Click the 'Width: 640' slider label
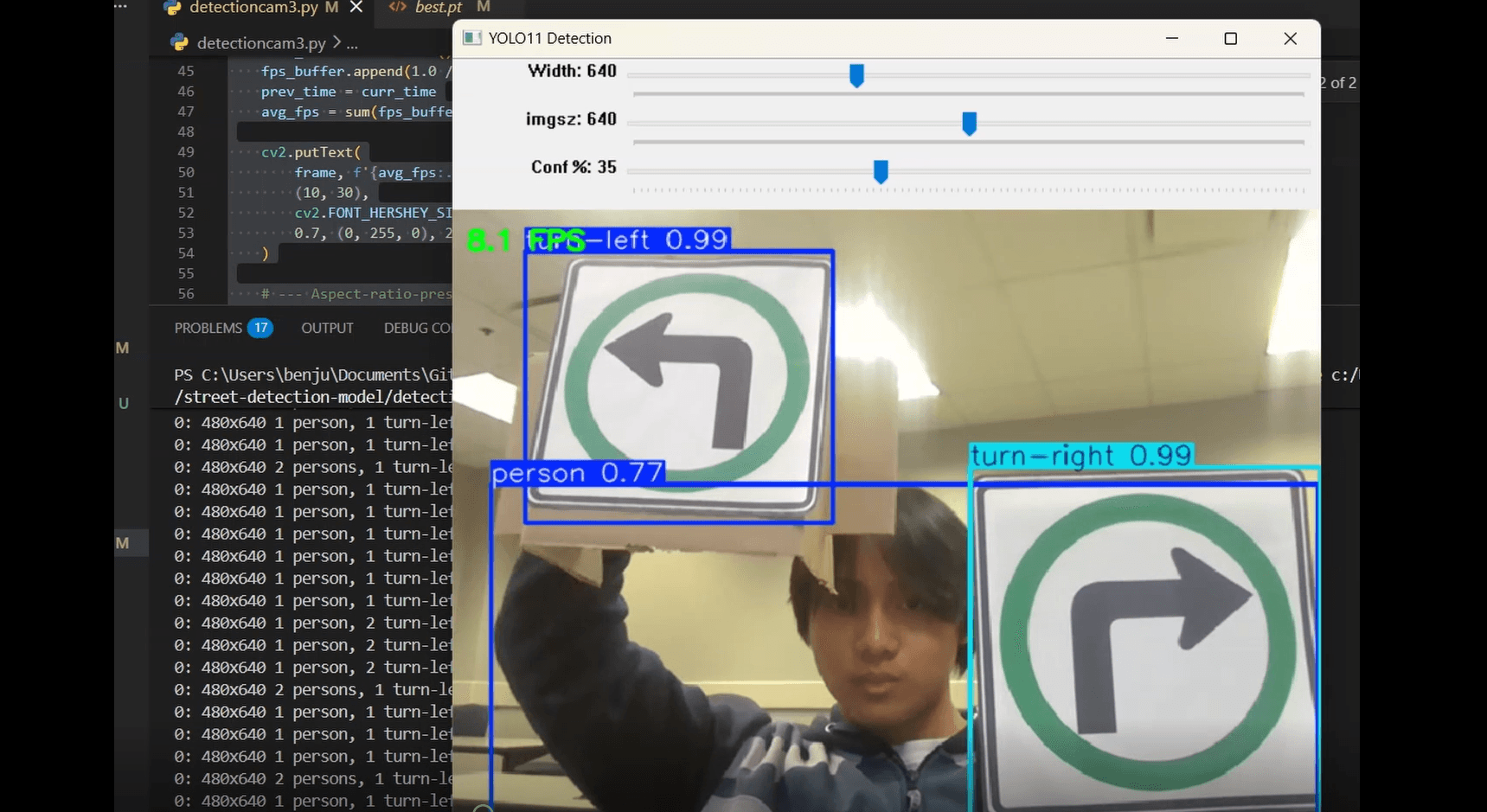The height and width of the screenshot is (812, 1487). [572, 71]
